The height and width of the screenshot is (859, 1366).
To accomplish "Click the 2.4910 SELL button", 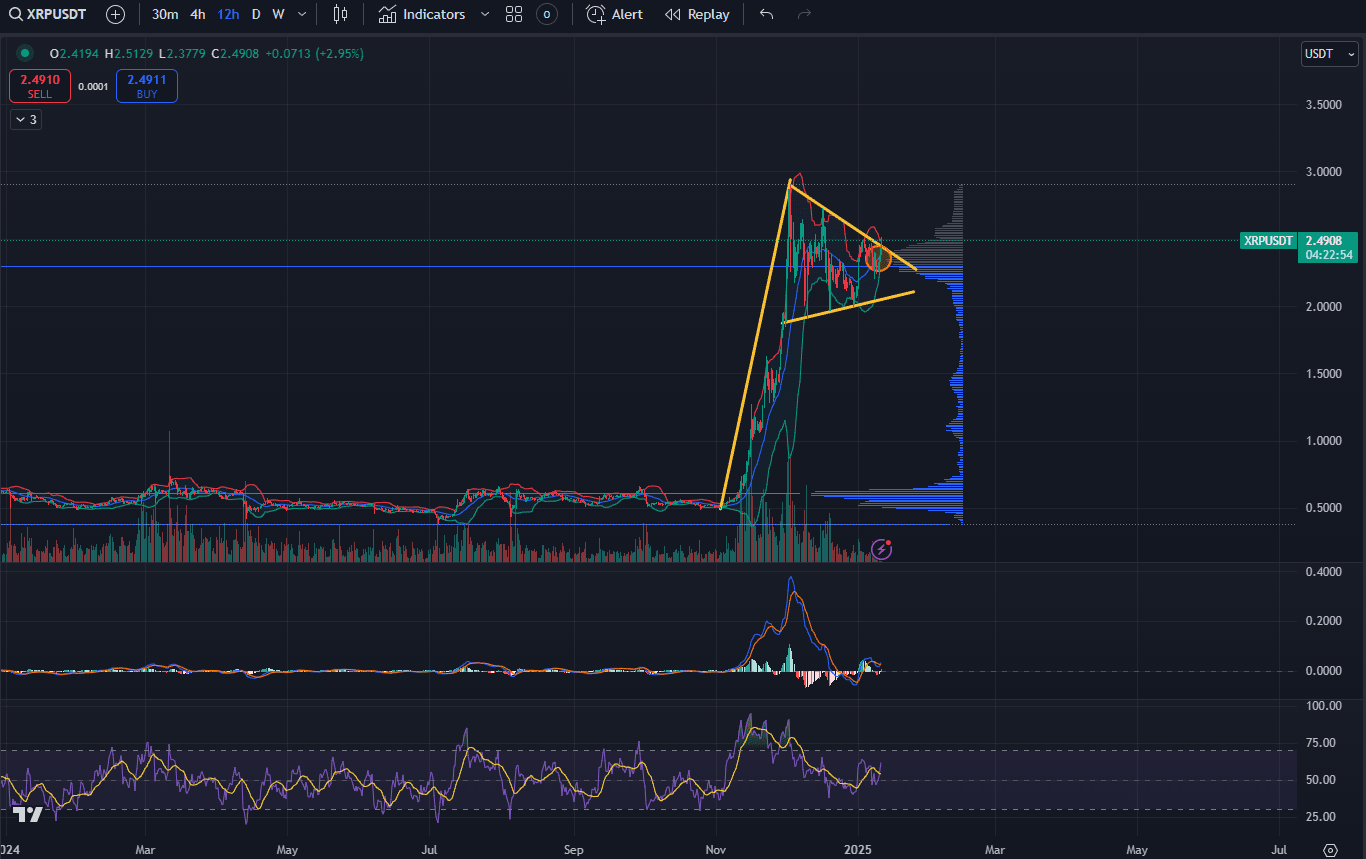I will point(40,86).
